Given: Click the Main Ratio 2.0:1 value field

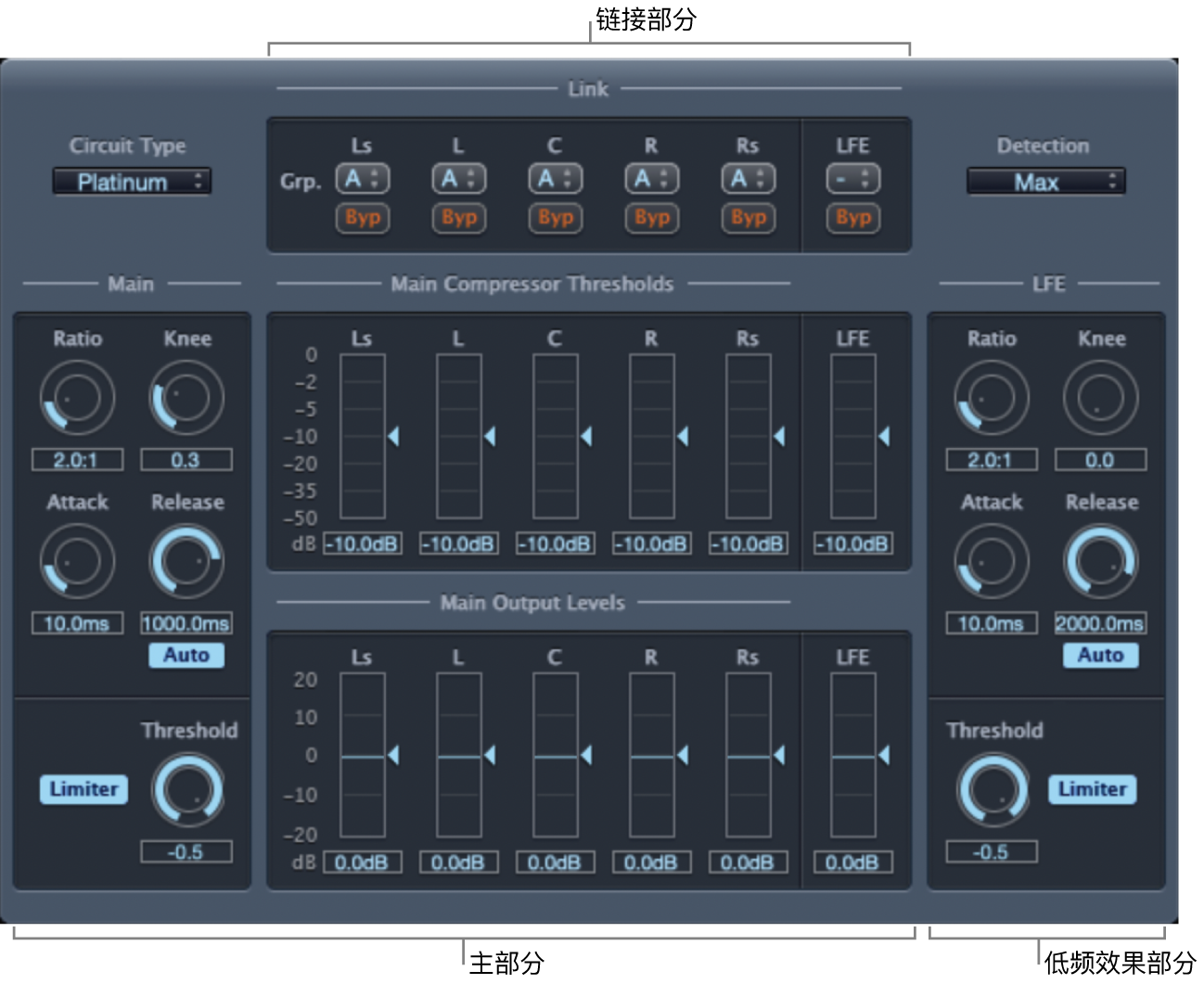Looking at the screenshot, I should 77,460.
